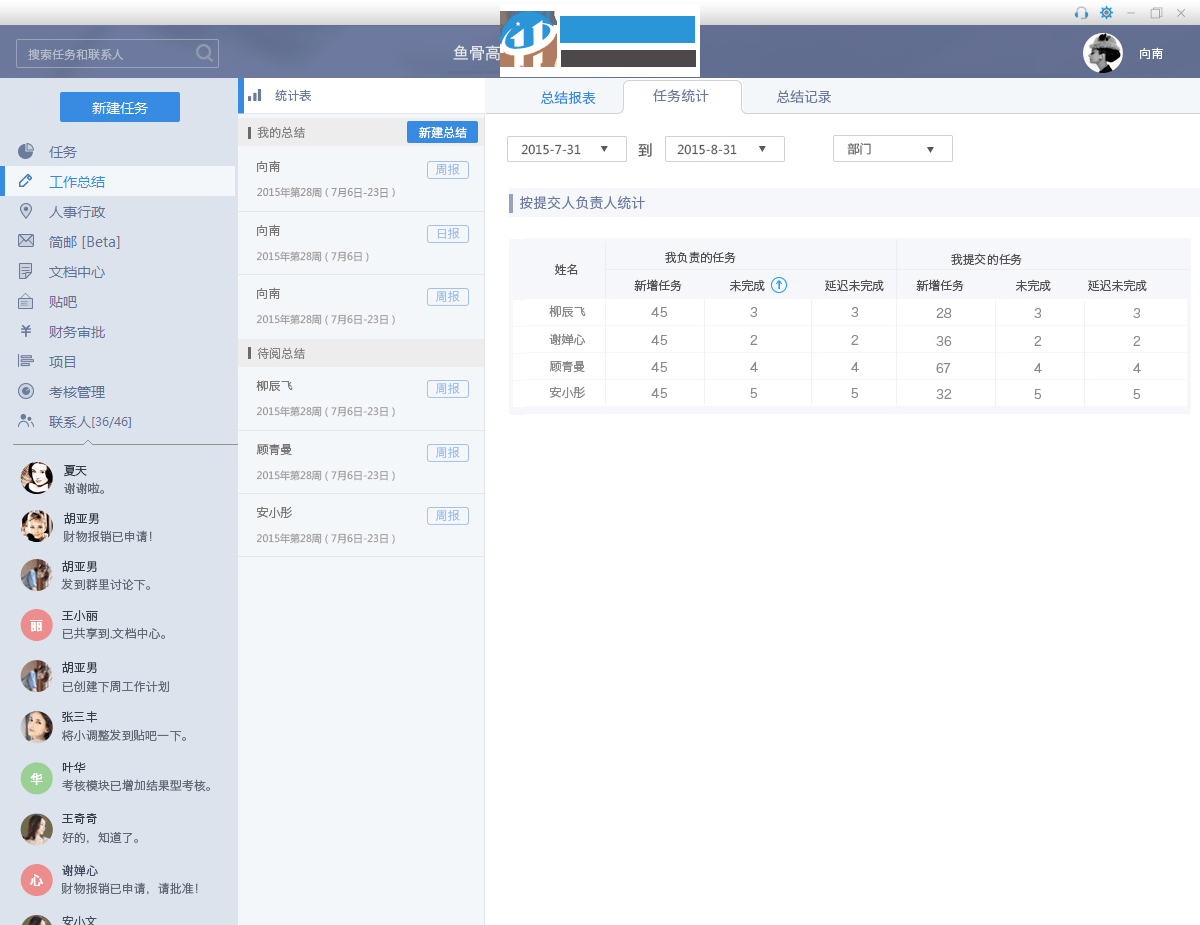Switch to 总结报表 tab

[x=568, y=97]
